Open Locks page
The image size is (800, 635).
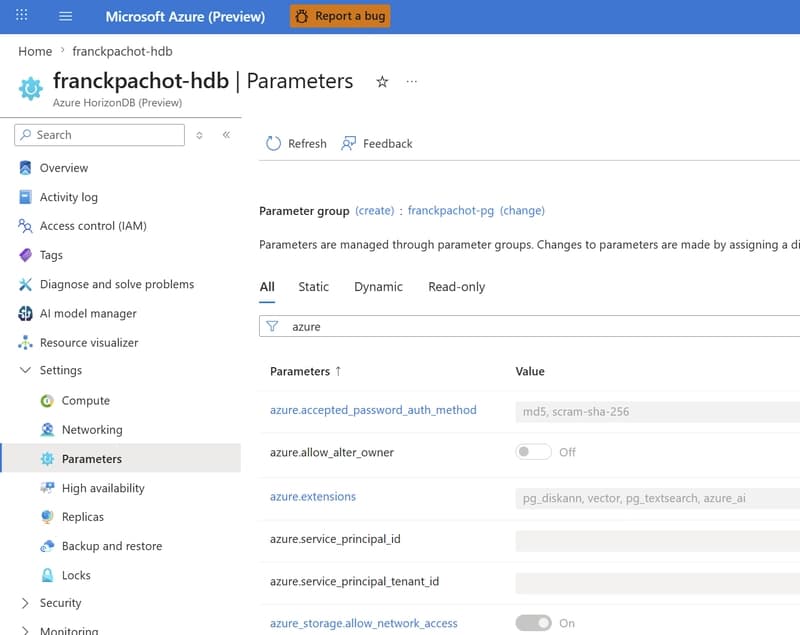click(76, 575)
